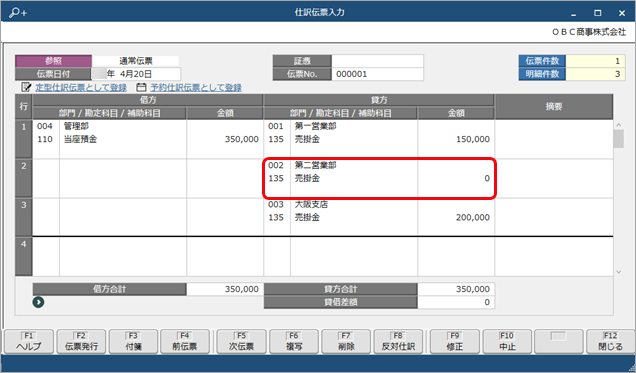The width and height of the screenshot is (636, 373).
Task: Click 当座預金 account in row 1
Action: coord(80,139)
